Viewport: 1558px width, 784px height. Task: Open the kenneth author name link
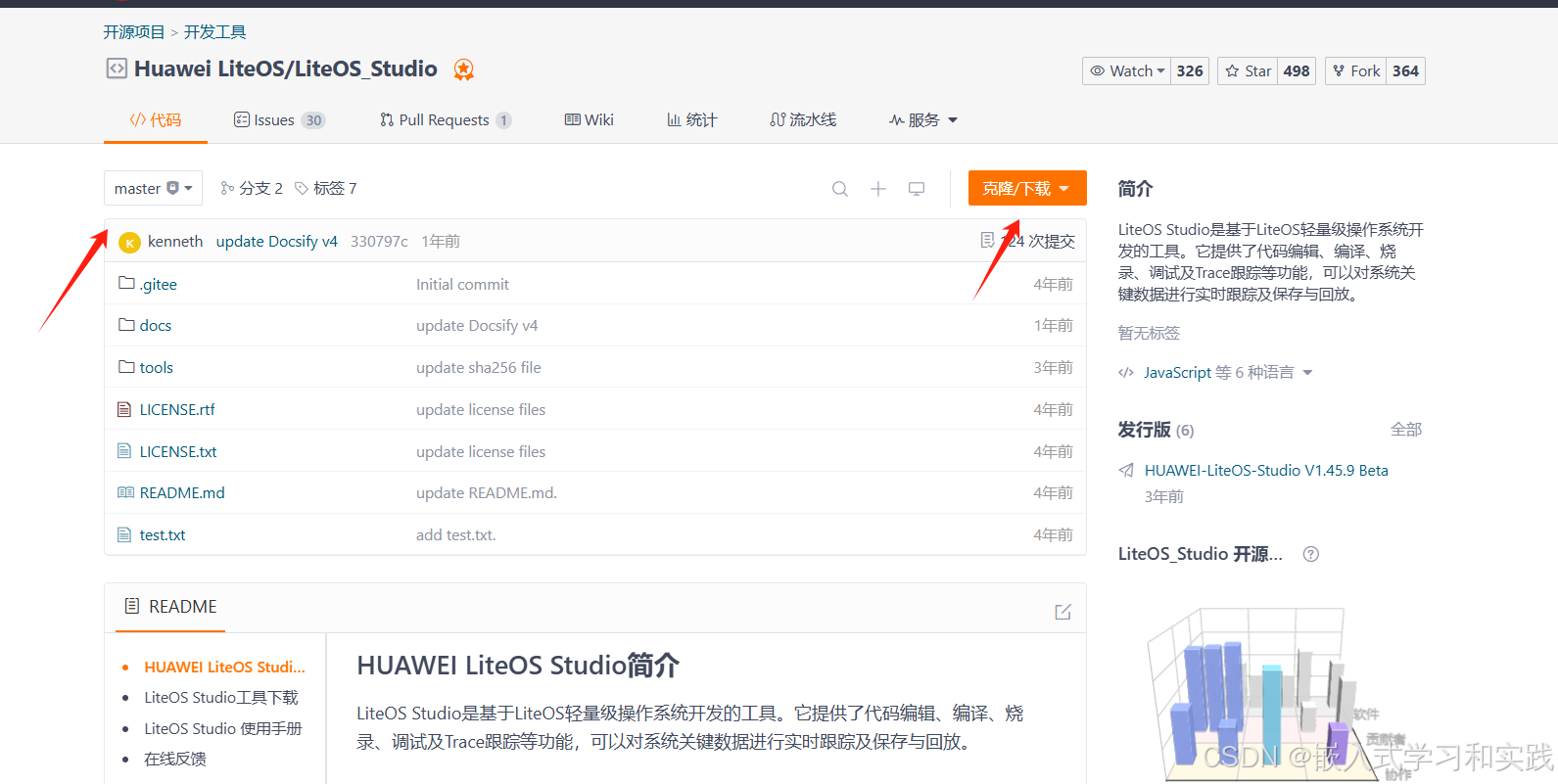click(x=175, y=241)
